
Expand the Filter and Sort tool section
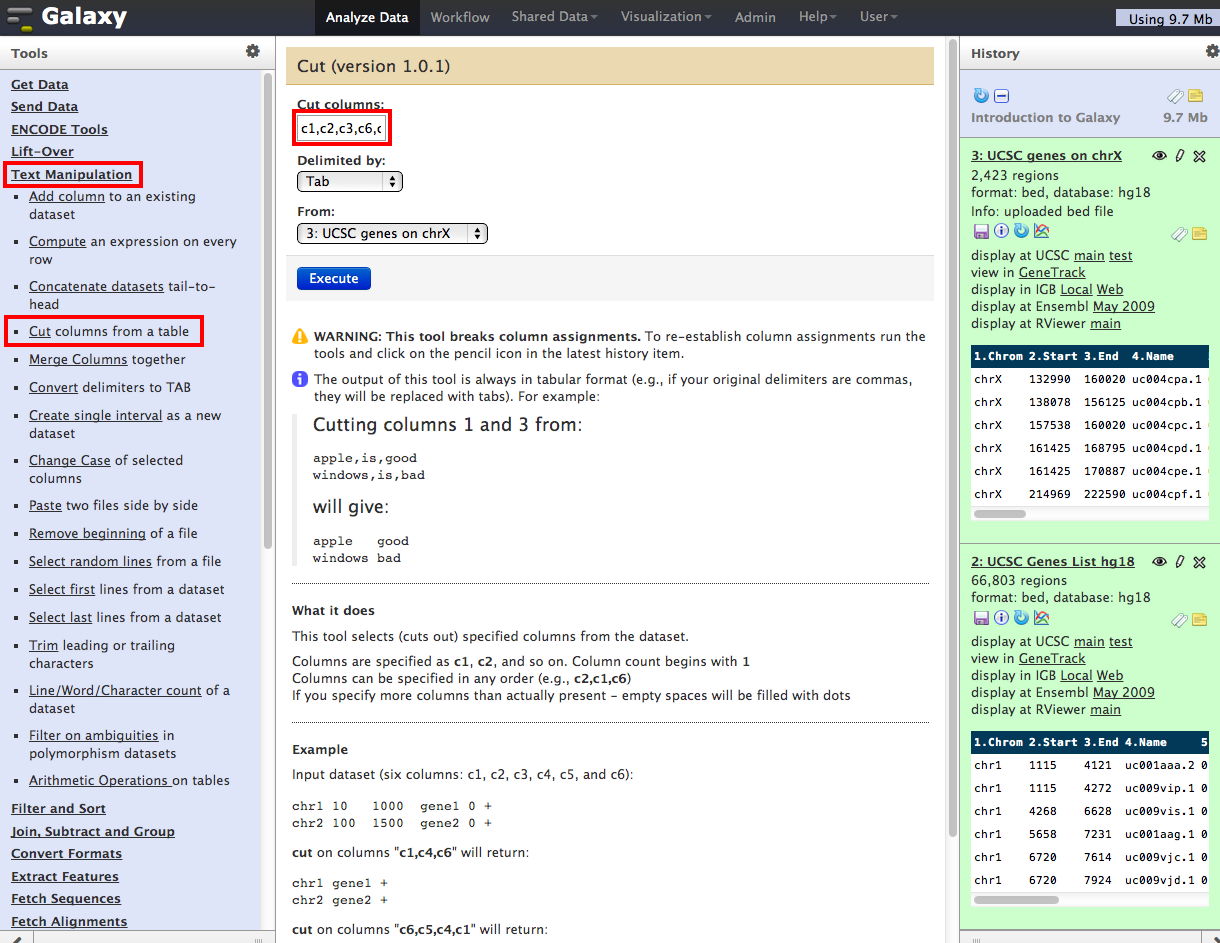(58, 809)
